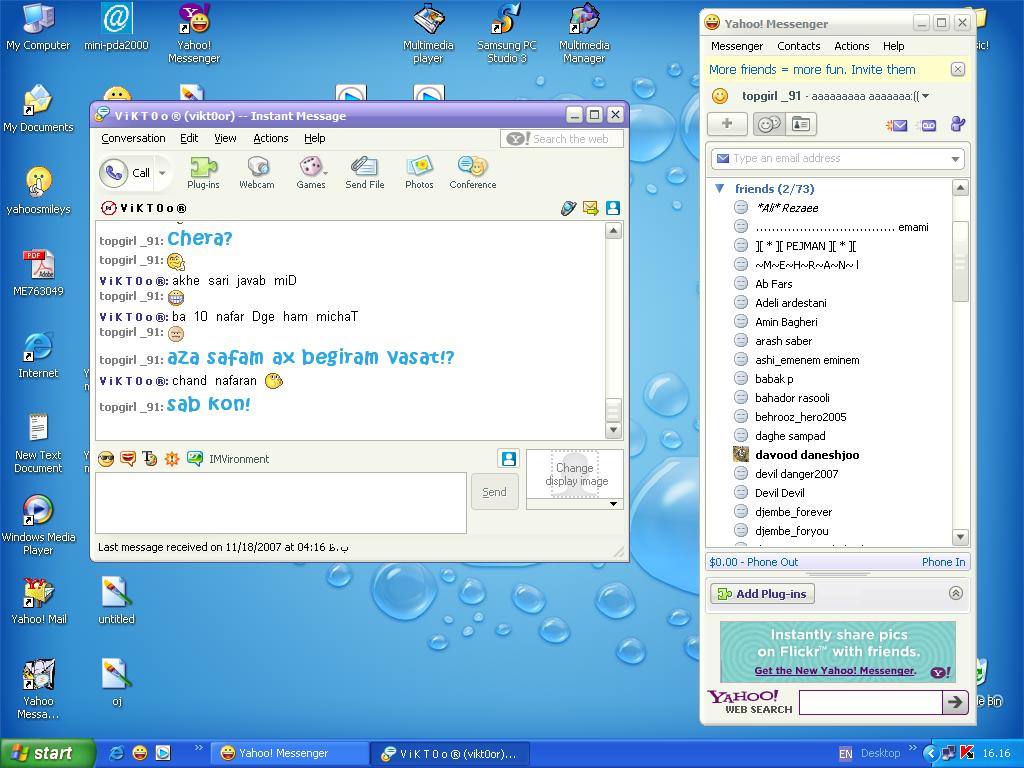The width and height of the screenshot is (1024, 768).
Task: Open Samsung PC Studio 3 desktop icon
Action: coord(507,34)
